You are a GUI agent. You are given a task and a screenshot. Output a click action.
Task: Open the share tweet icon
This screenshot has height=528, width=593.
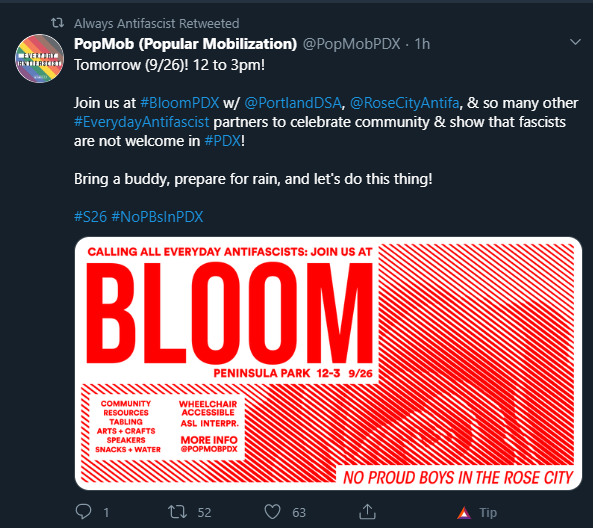coord(367,512)
